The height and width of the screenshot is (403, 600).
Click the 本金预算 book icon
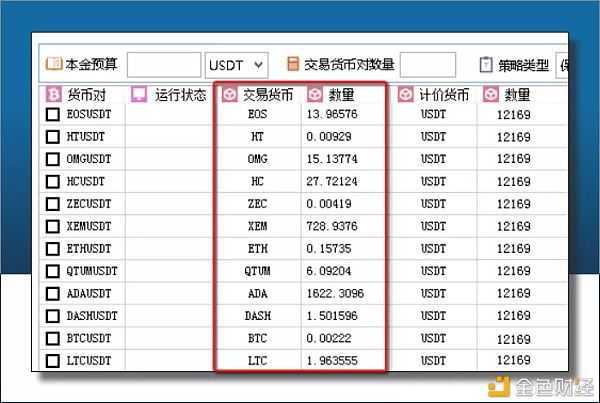[x=54, y=64]
